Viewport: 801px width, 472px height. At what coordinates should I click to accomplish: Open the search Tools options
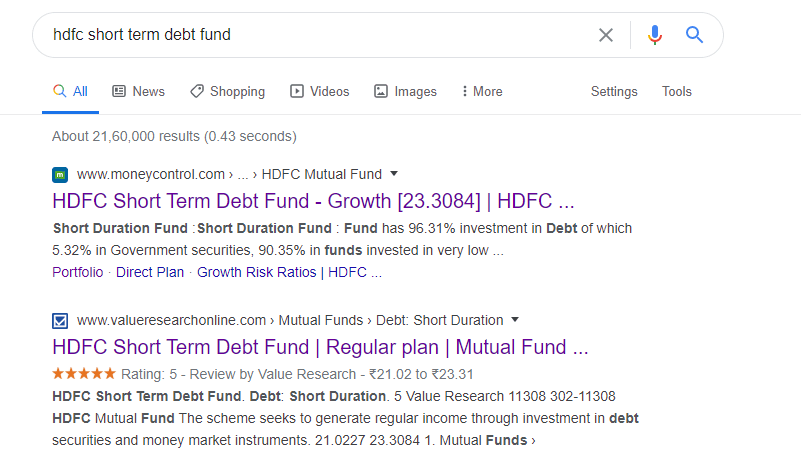677,91
